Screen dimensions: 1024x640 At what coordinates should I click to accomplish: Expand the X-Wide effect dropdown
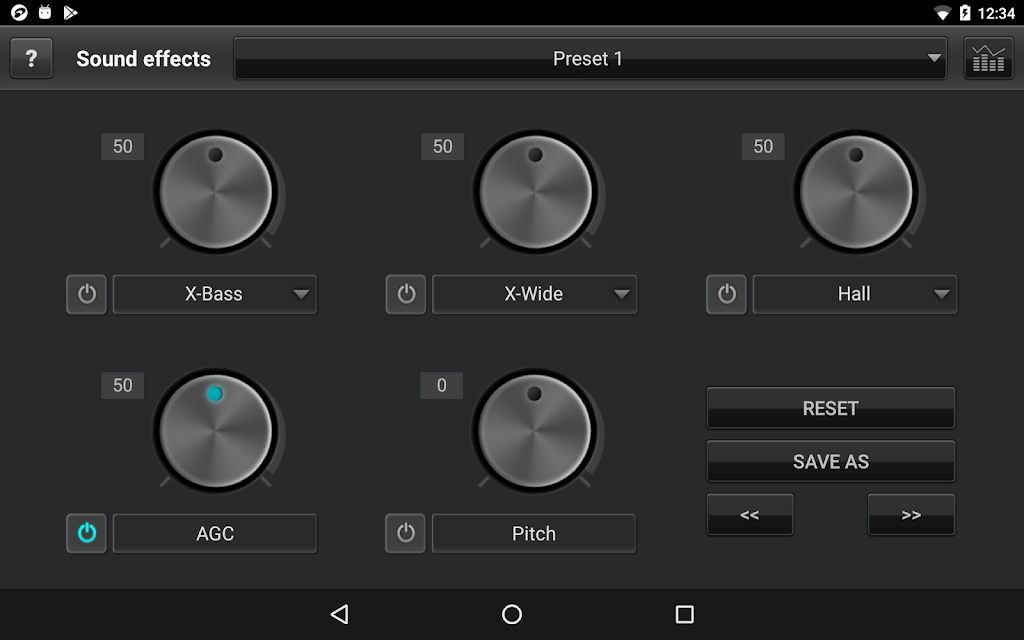pos(534,294)
